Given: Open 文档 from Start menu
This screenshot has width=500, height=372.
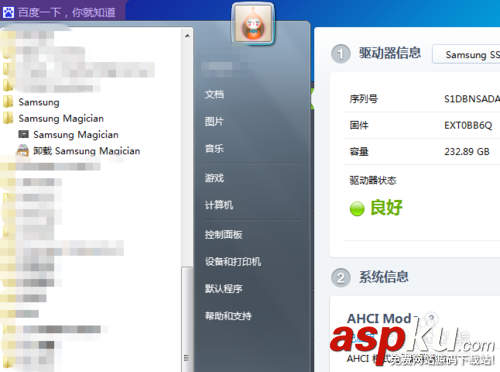Looking at the screenshot, I should 214,94.
